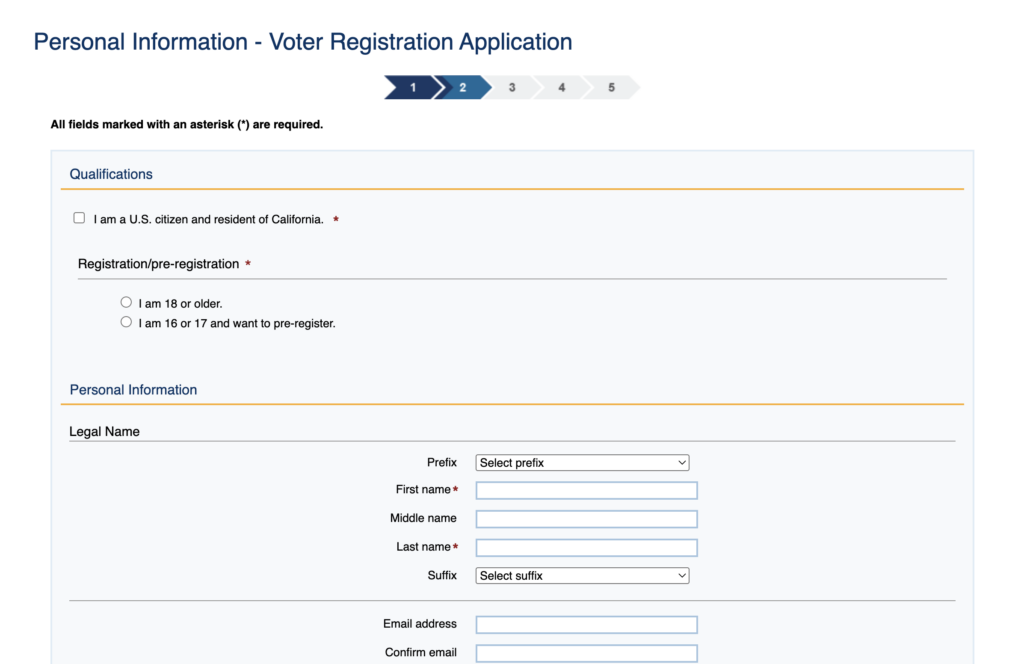This screenshot has width=1024, height=664.
Task: Click step 3 in the progress indicator
Action: [x=512, y=88]
